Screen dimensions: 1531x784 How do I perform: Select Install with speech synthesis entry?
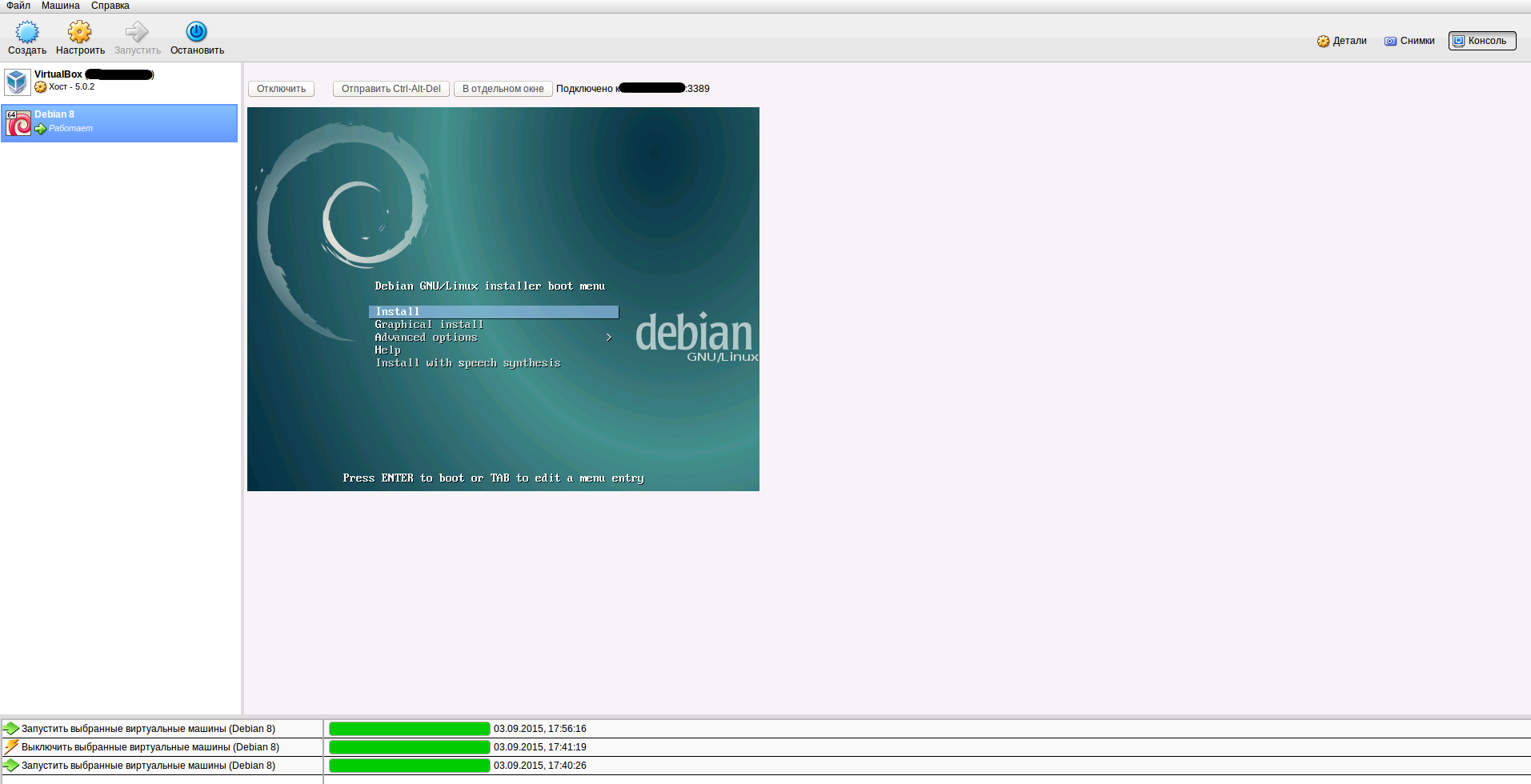point(468,363)
